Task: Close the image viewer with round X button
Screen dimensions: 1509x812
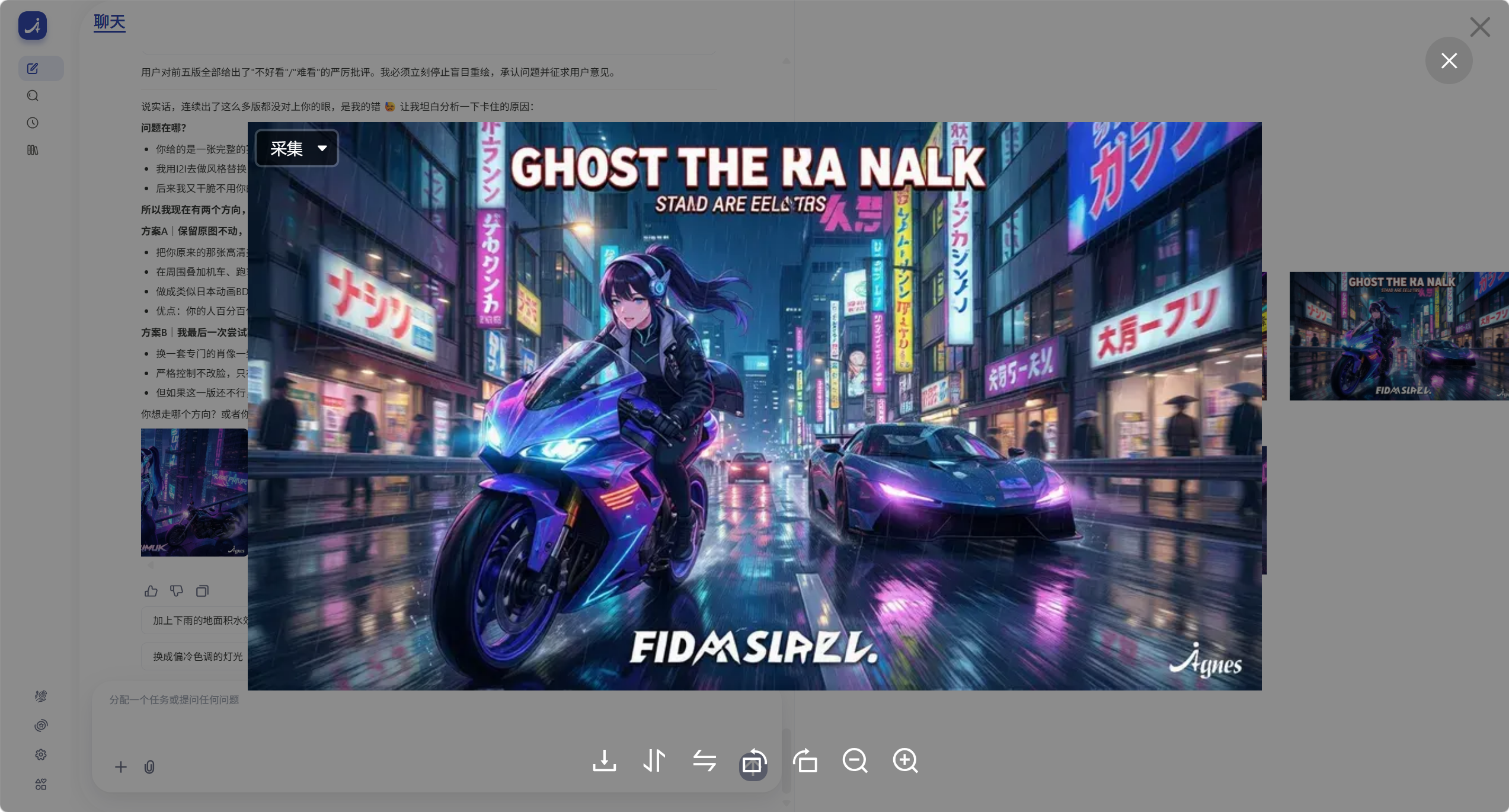Action: coord(1449,60)
